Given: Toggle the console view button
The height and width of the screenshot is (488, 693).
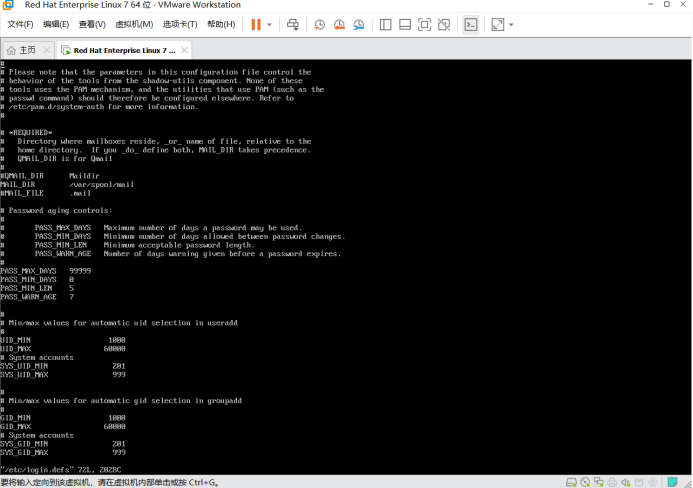Looking at the screenshot, I should (x=471, y=25).
